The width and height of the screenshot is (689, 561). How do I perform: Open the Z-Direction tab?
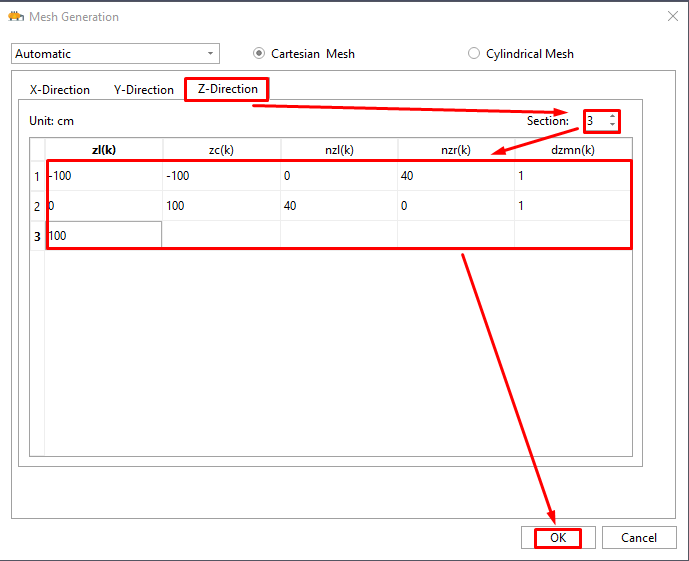pos(227,89)
